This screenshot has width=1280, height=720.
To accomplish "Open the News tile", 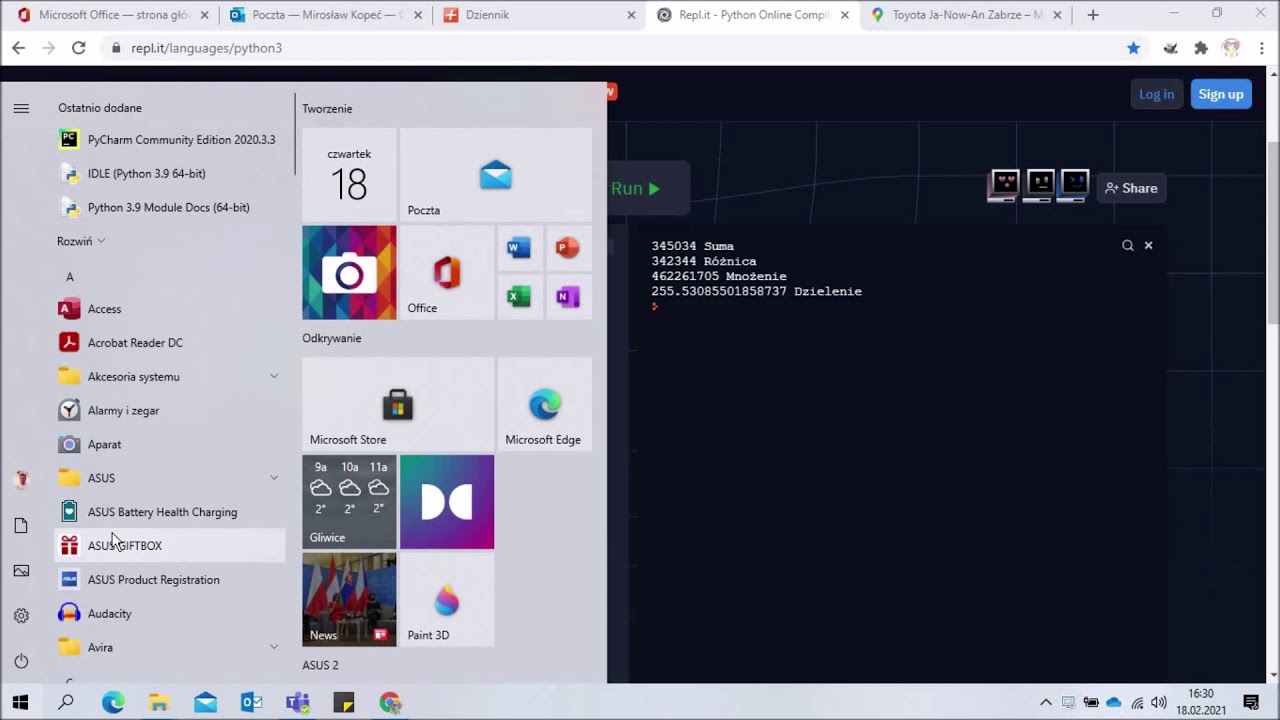I will tap(349, 600).
